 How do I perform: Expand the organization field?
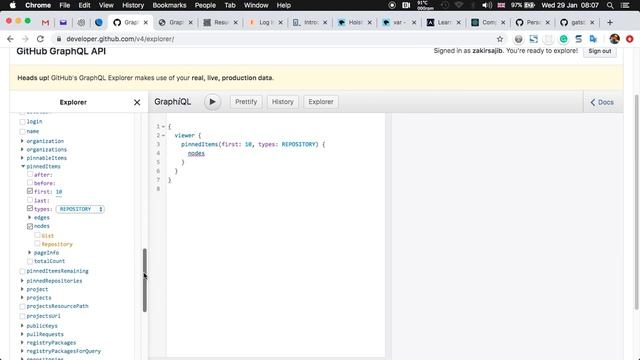22,141
